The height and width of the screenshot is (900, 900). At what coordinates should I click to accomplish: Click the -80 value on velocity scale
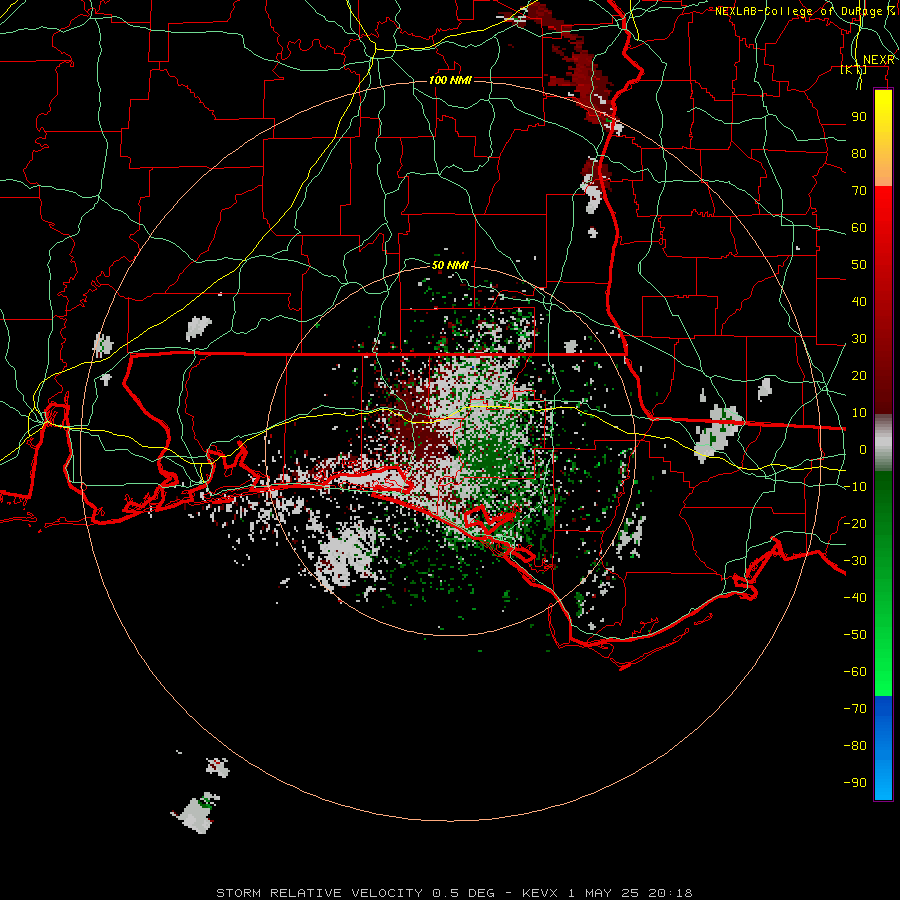click(x=855, y=746)
